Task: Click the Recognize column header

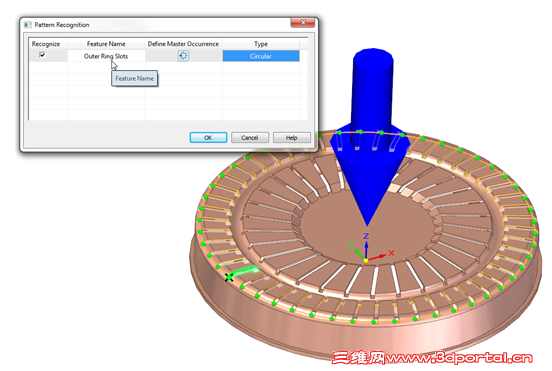Action: pyautogui.click(x=46, y=44)
